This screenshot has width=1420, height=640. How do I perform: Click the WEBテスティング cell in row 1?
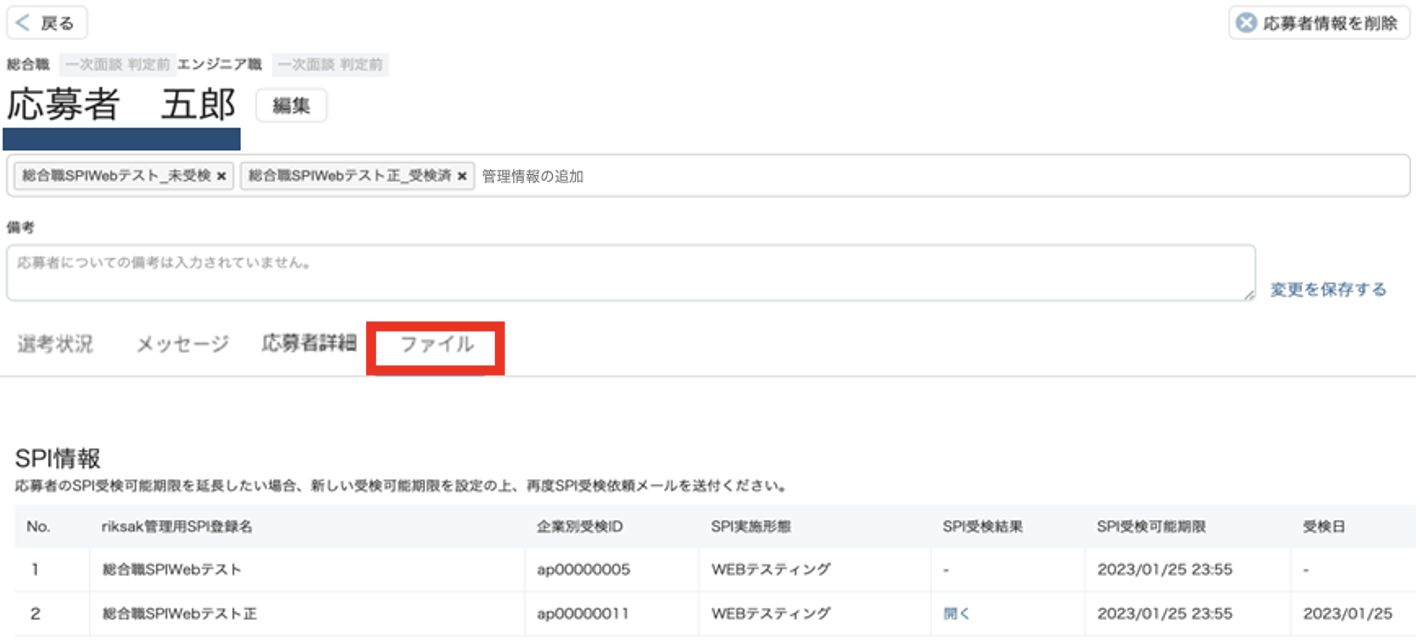[771, 570]
